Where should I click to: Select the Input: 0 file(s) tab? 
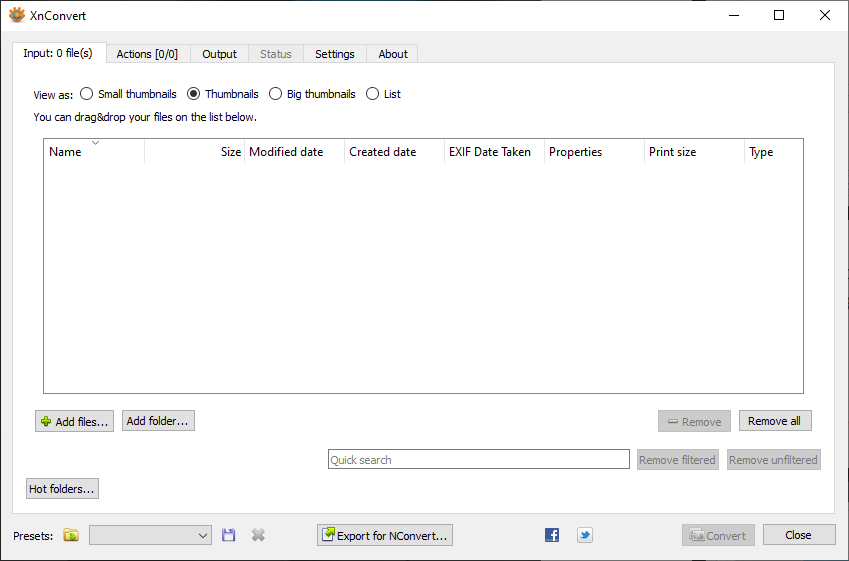pyautogui.click(x=58, y=53)
